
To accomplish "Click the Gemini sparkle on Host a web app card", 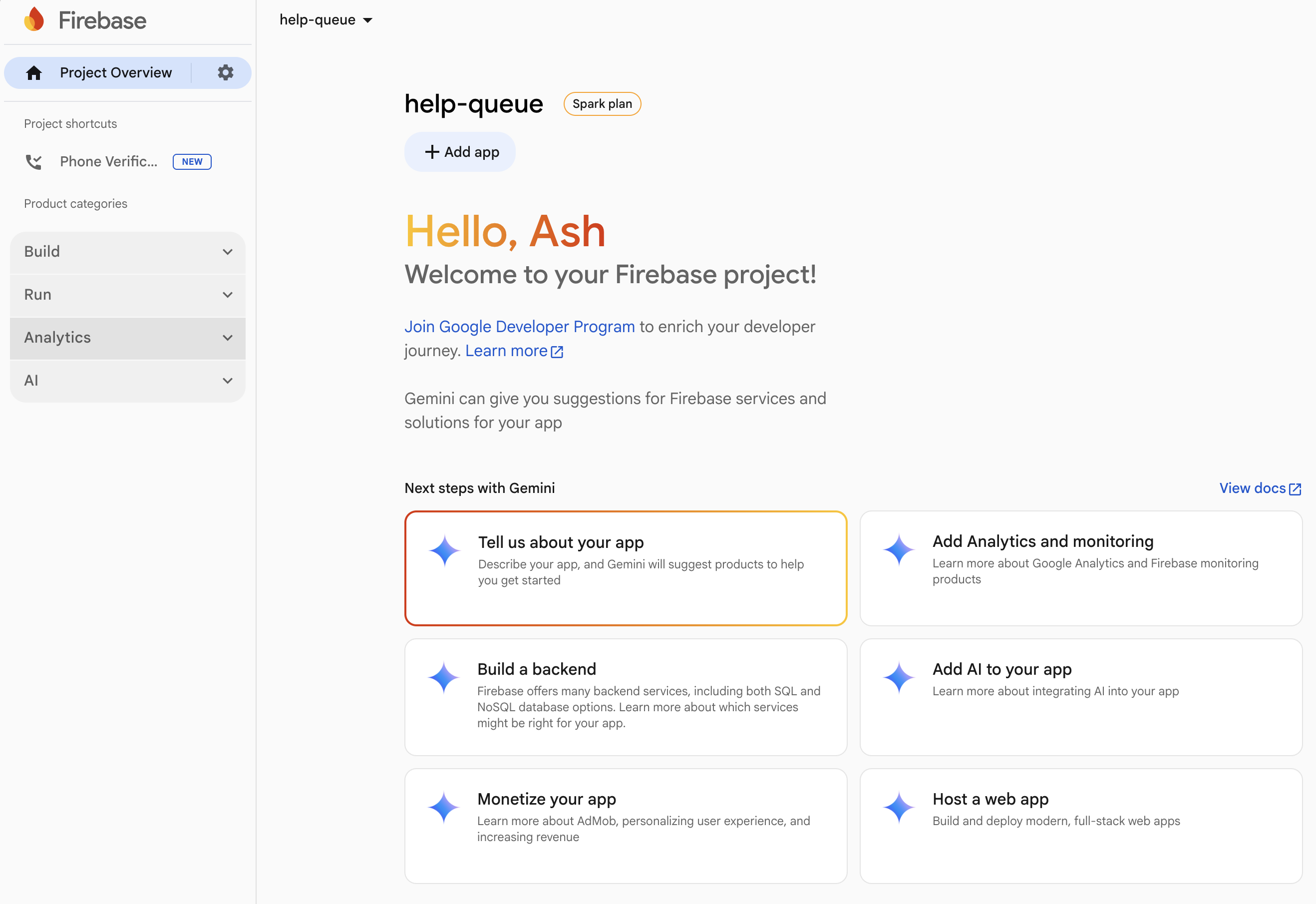I will click(900, 807).
